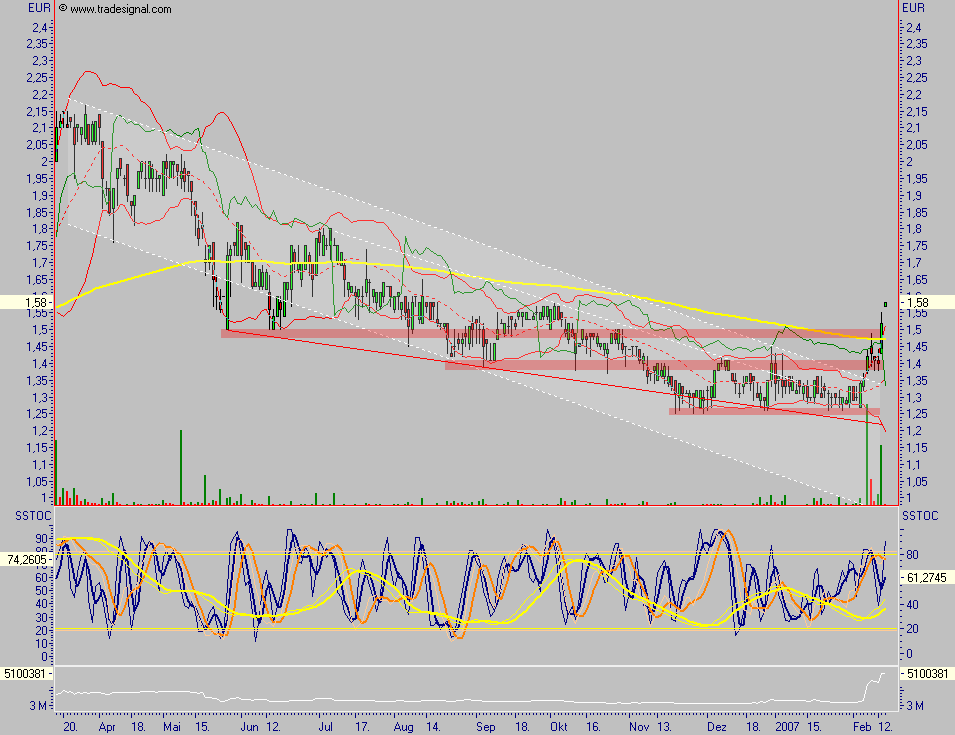This screenshot has height=735, width=955.
Task: Click the 74,2605 stochastic value label
Action: pyautogui.click(x=26, y=562)
